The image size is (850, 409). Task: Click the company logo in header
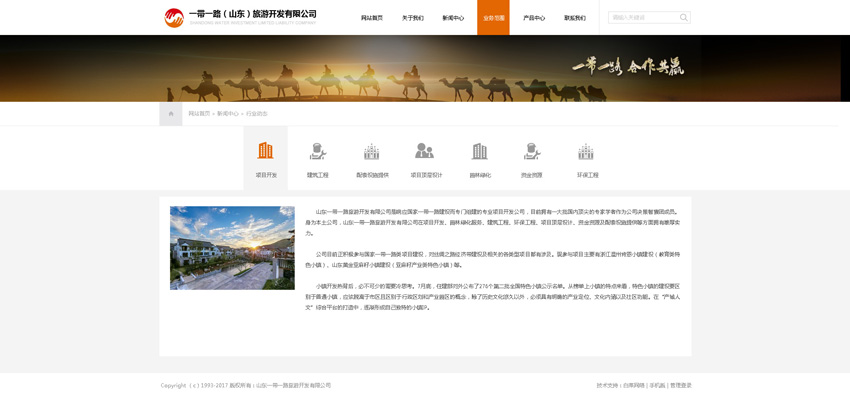[174, 17]
